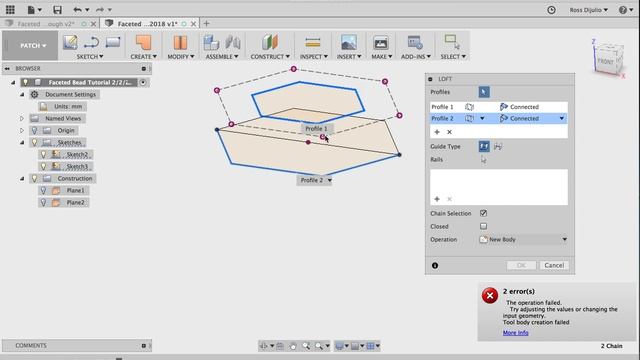Remove selected profile with X icon

coord(449,132)
